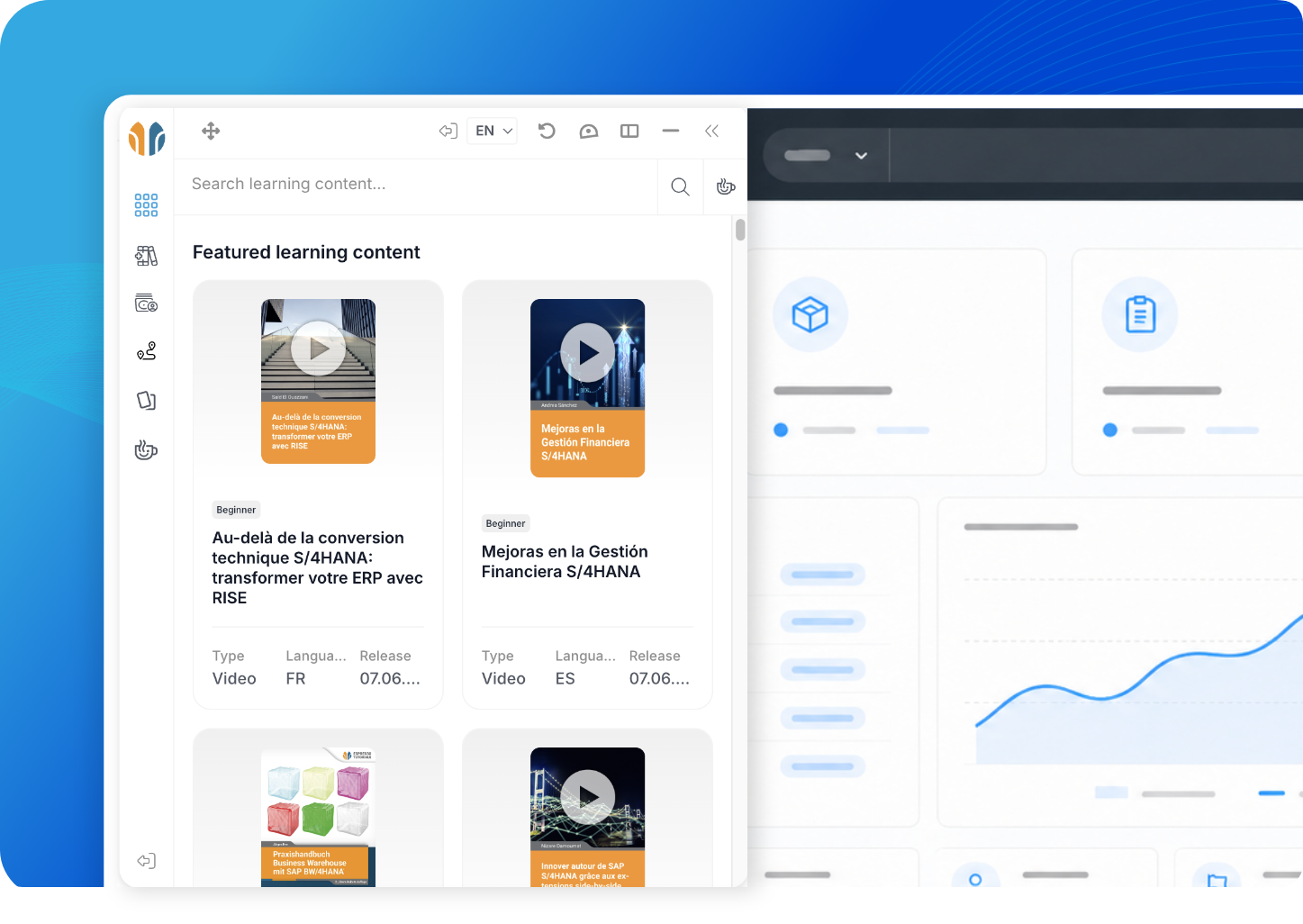Open the subscription card icon in the sidebar
The height and width of the screenshot is (924, 1303).
click(x=146, y=303)
